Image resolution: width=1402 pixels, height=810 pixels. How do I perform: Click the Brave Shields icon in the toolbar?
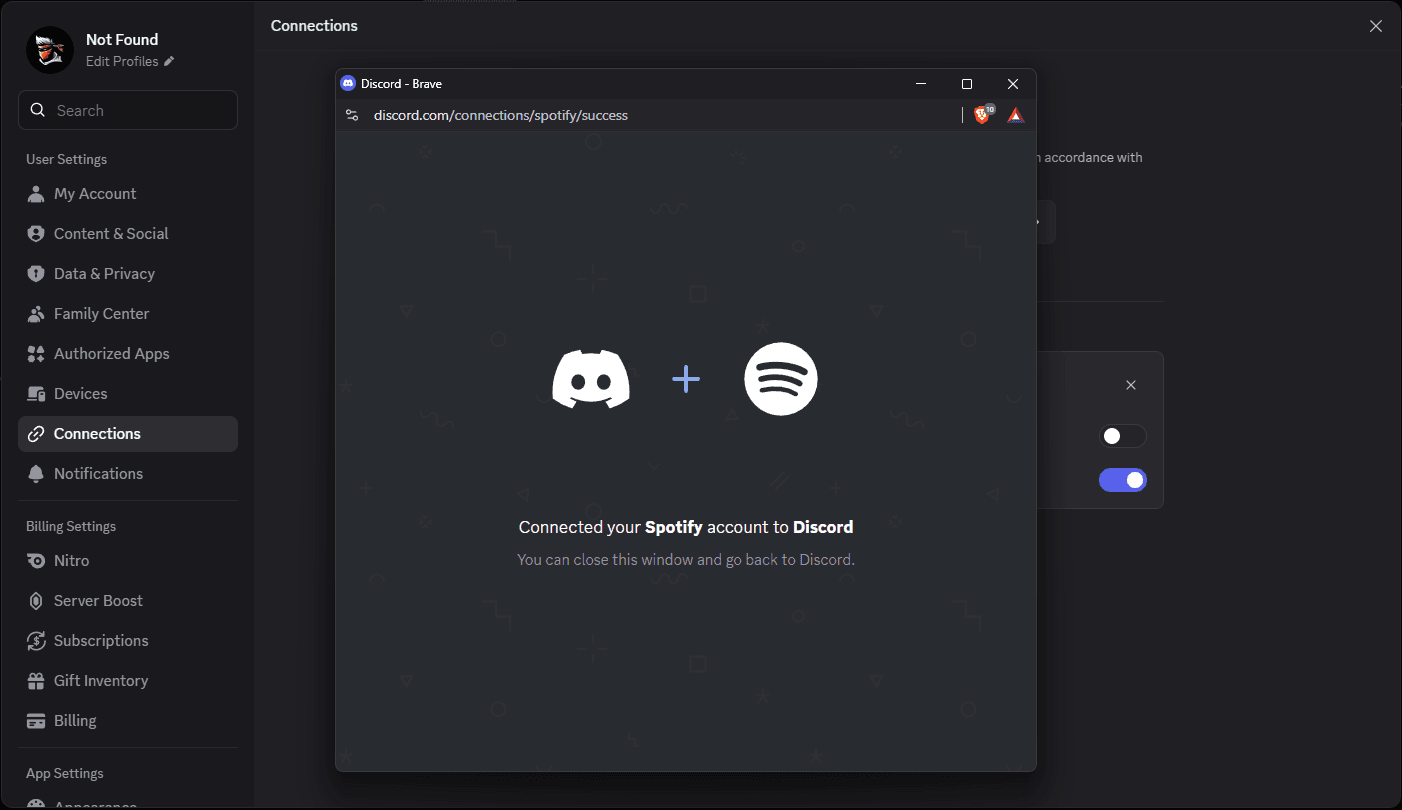pyautogui.click(x=982, y=114)
